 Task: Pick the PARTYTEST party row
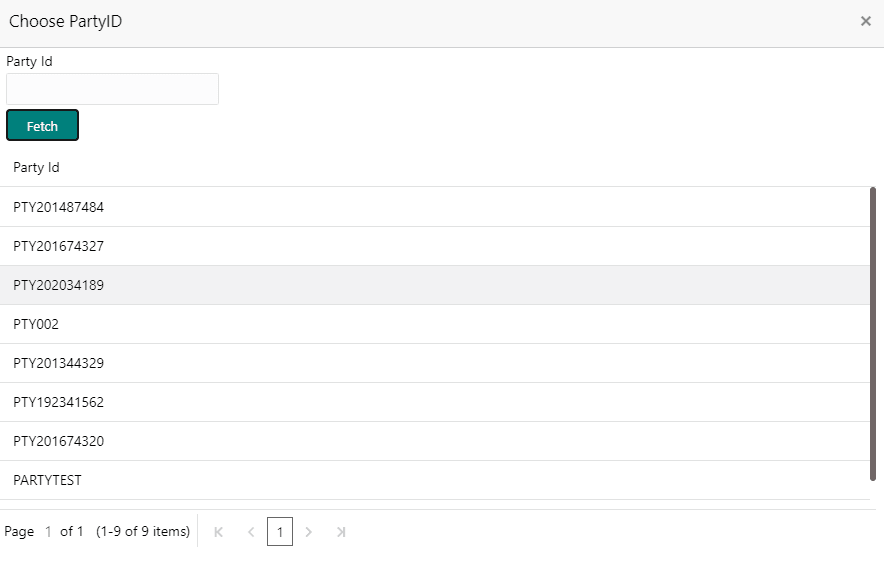click(47, 480)
